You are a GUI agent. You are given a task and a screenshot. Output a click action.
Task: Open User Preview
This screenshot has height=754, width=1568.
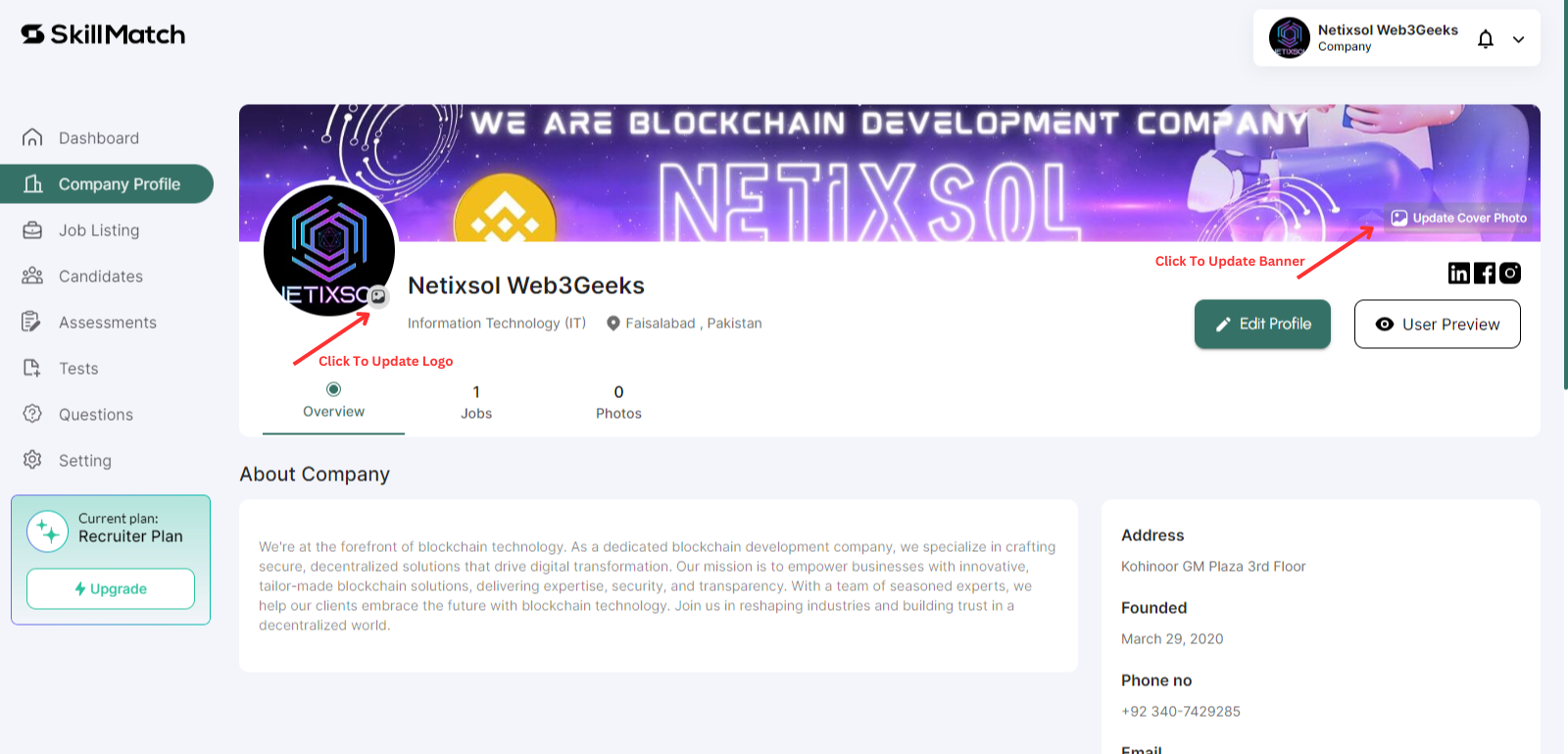click(1438, 324)
